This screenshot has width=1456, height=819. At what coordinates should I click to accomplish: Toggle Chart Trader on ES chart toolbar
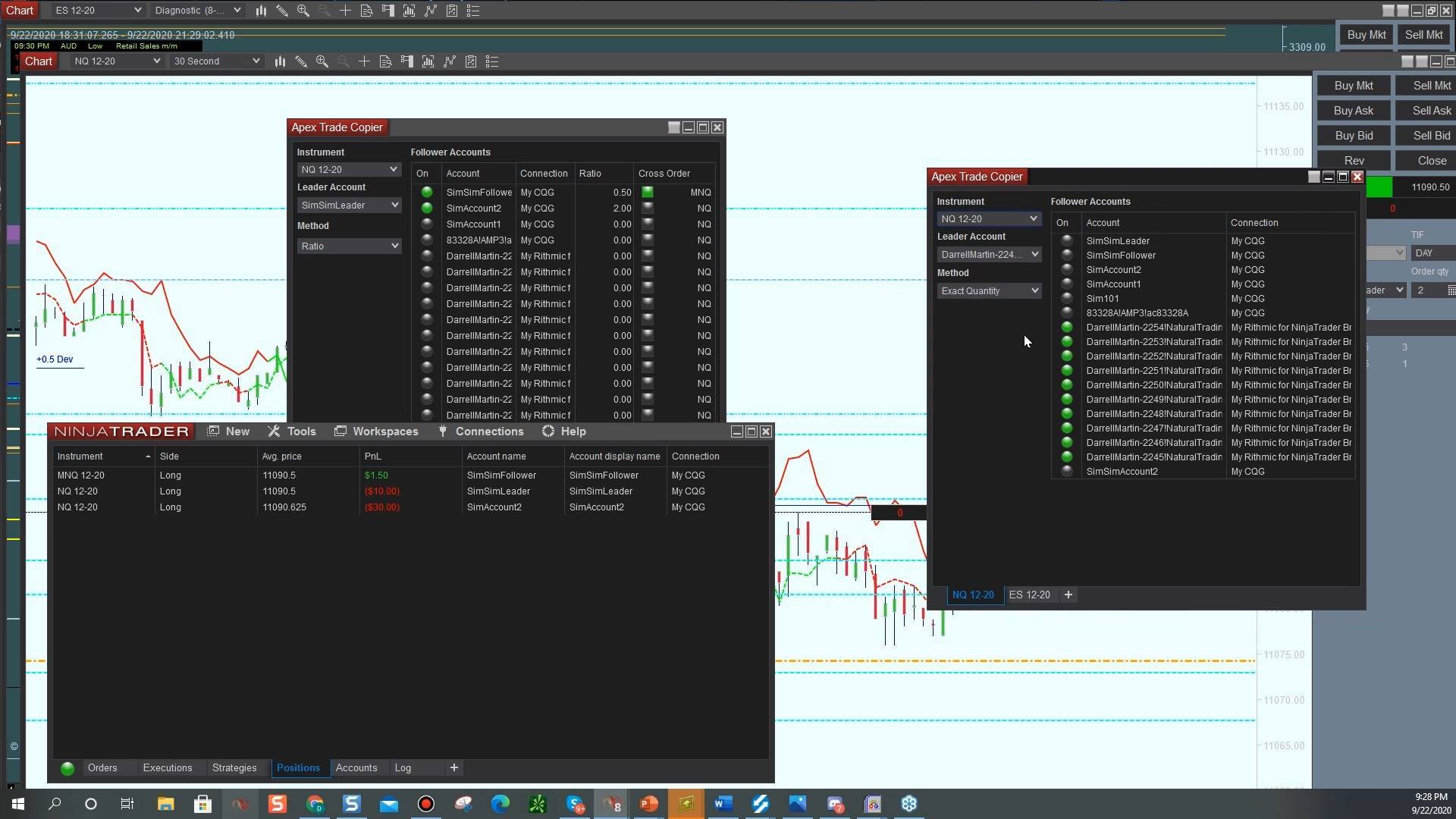click(388, 11)
